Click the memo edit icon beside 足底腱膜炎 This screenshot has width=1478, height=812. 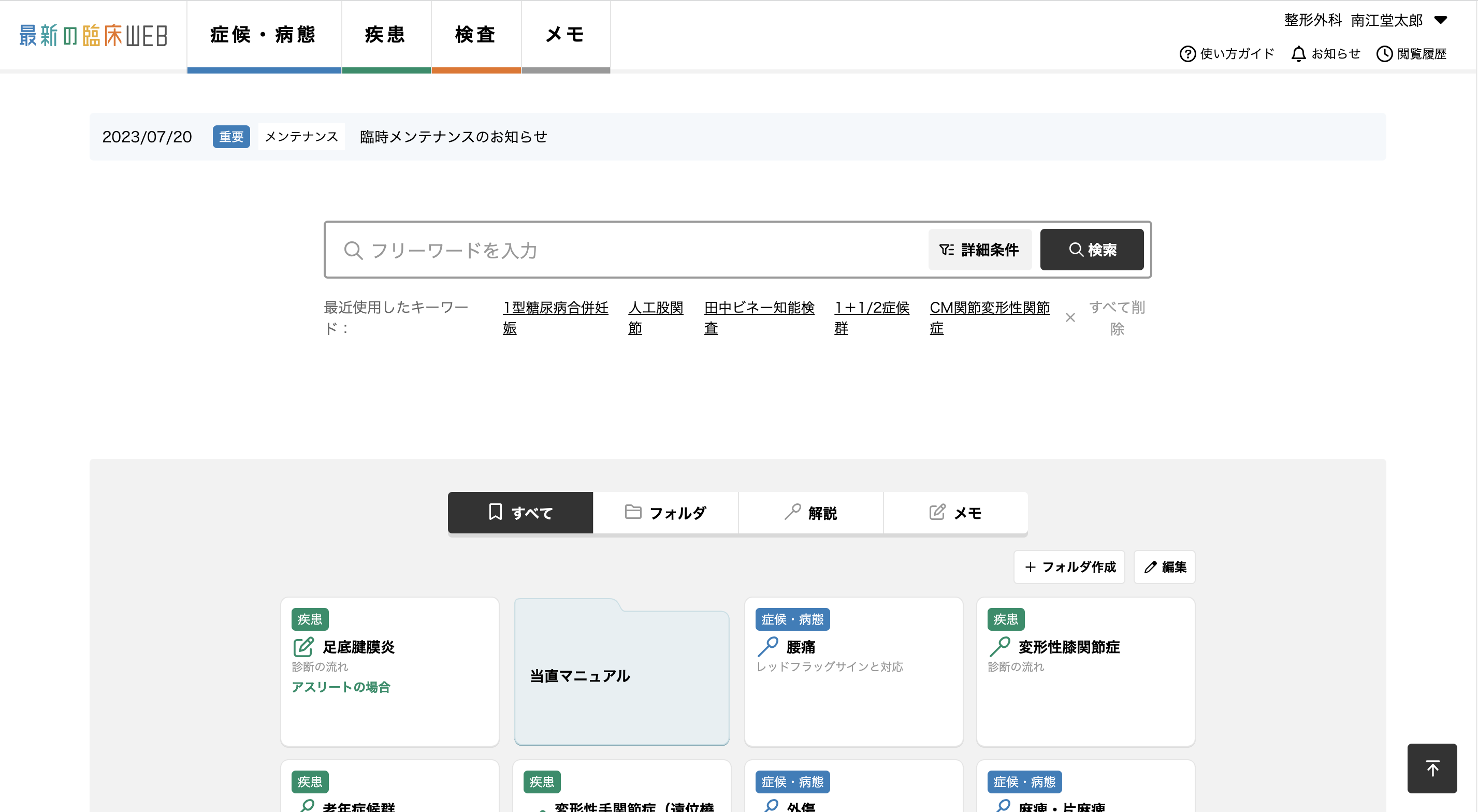pos(303,647)
